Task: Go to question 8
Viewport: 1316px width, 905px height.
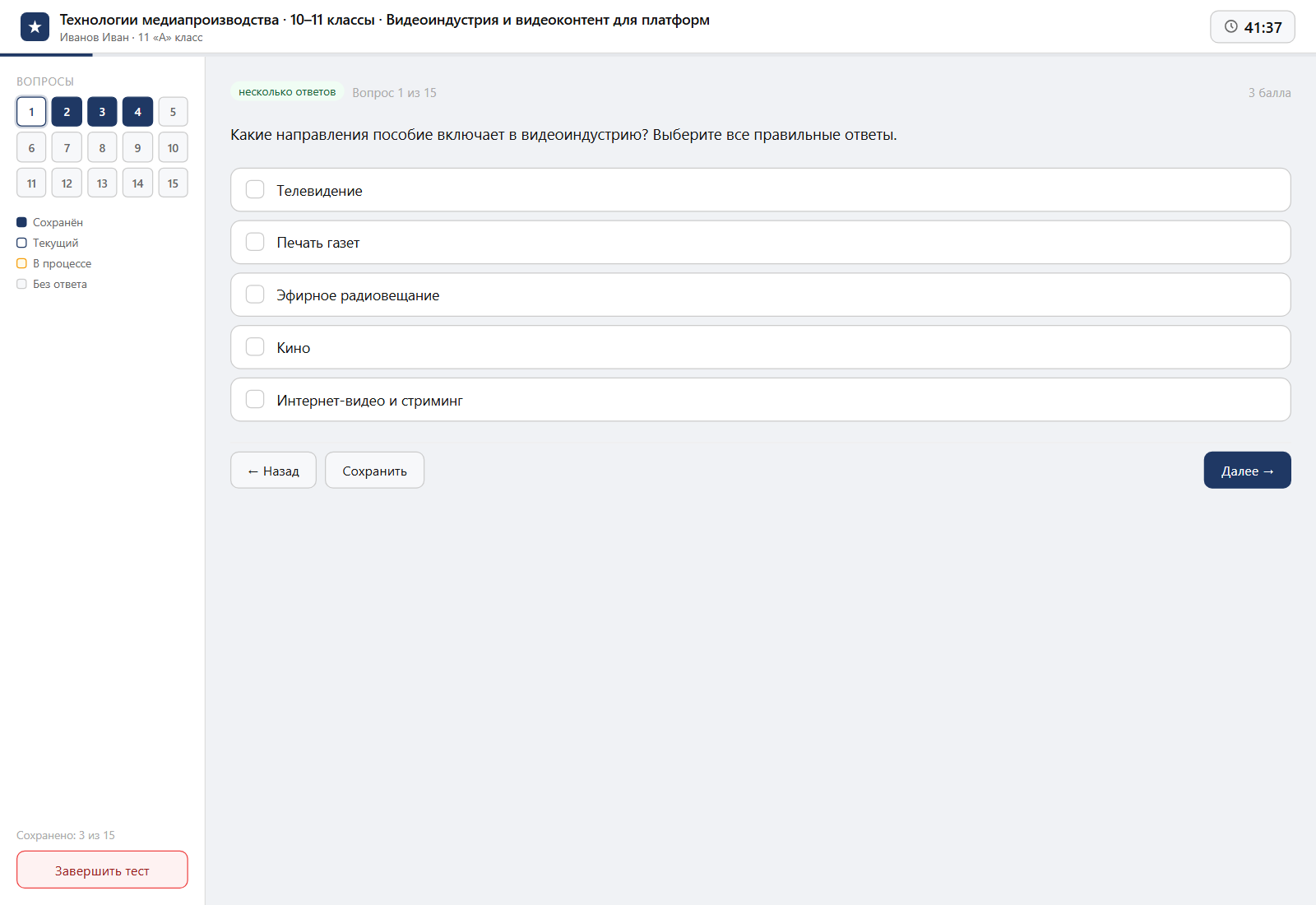Action: 102,148
